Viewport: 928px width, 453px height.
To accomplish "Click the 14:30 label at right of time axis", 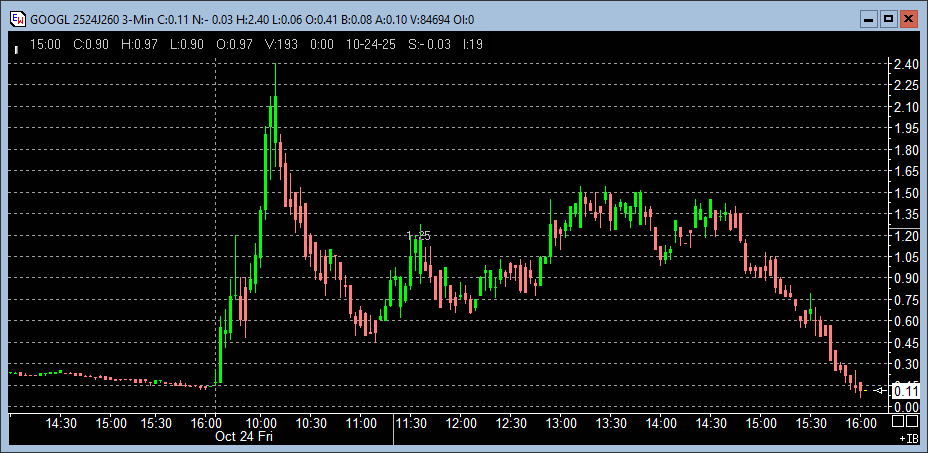I will click(711, 423).
